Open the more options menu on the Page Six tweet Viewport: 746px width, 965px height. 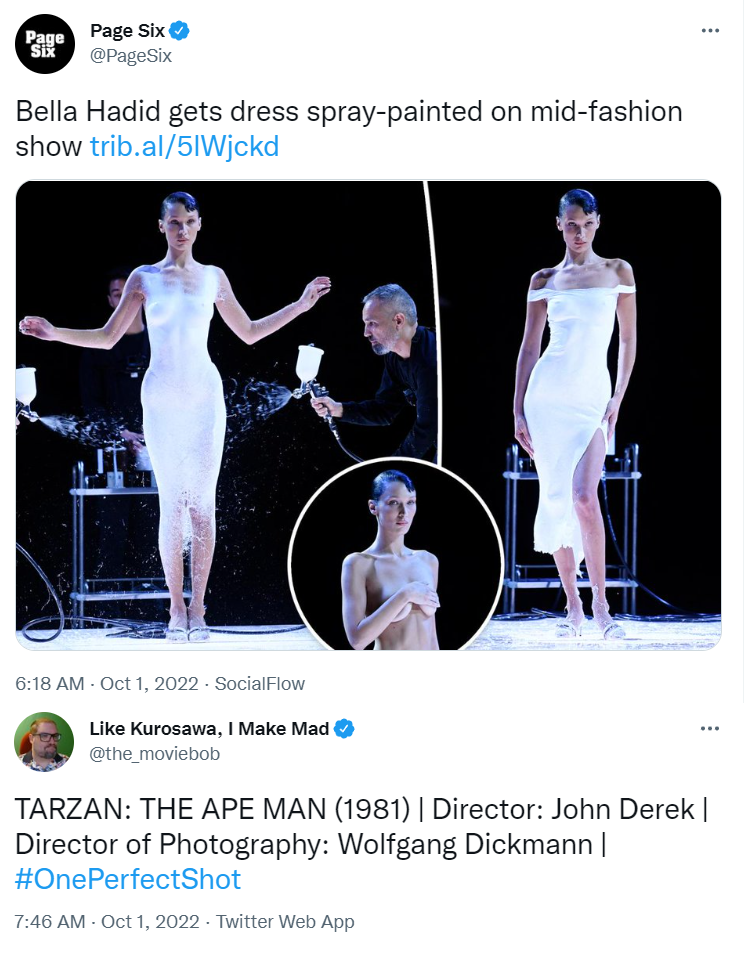(710, 31)
